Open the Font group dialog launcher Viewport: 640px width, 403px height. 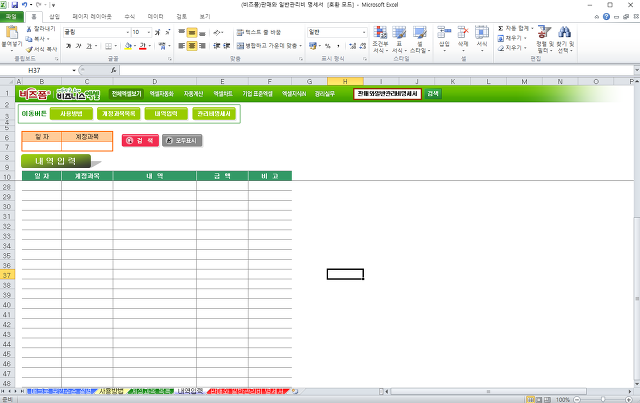[x=170, y=59]
